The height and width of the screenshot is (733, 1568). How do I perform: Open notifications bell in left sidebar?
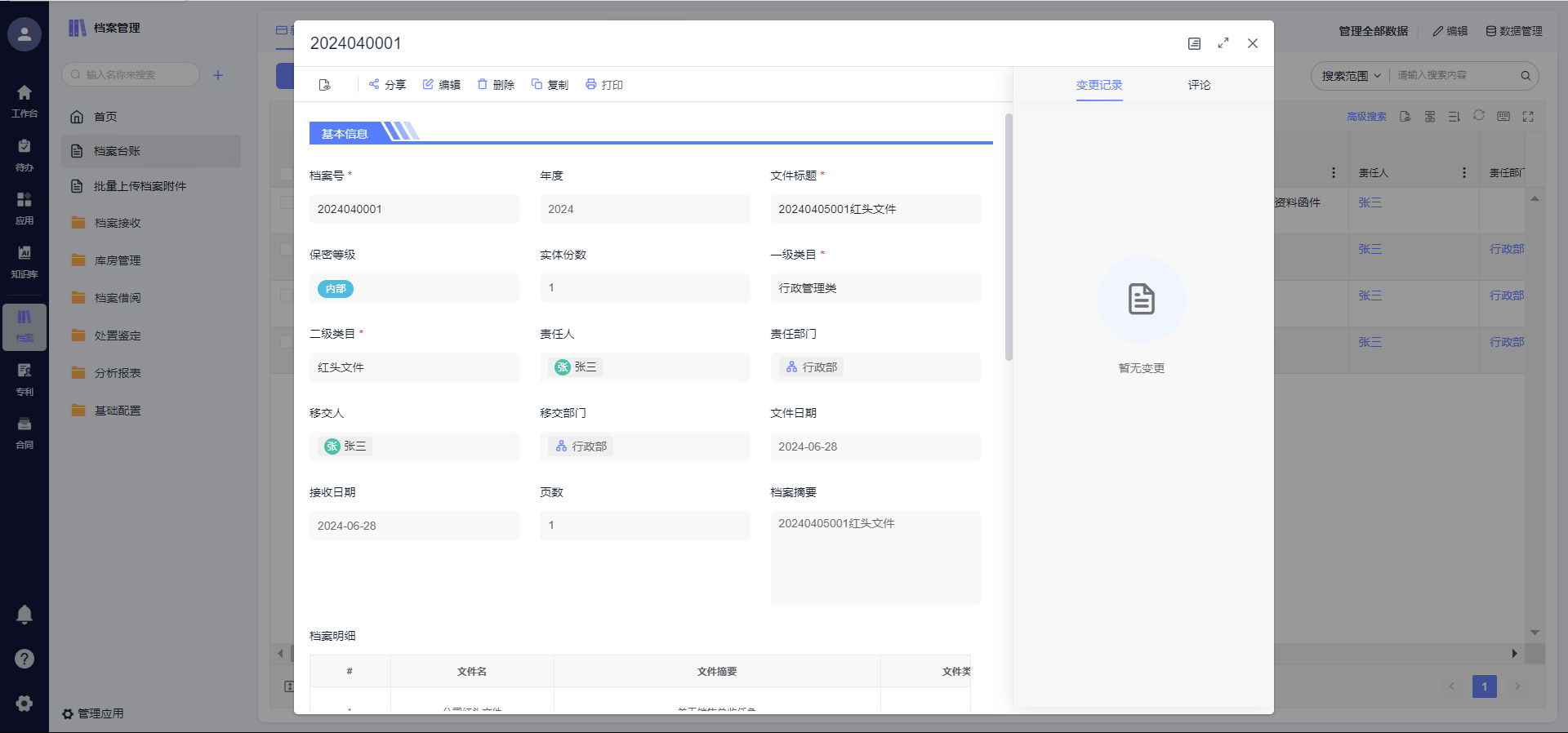24,615
